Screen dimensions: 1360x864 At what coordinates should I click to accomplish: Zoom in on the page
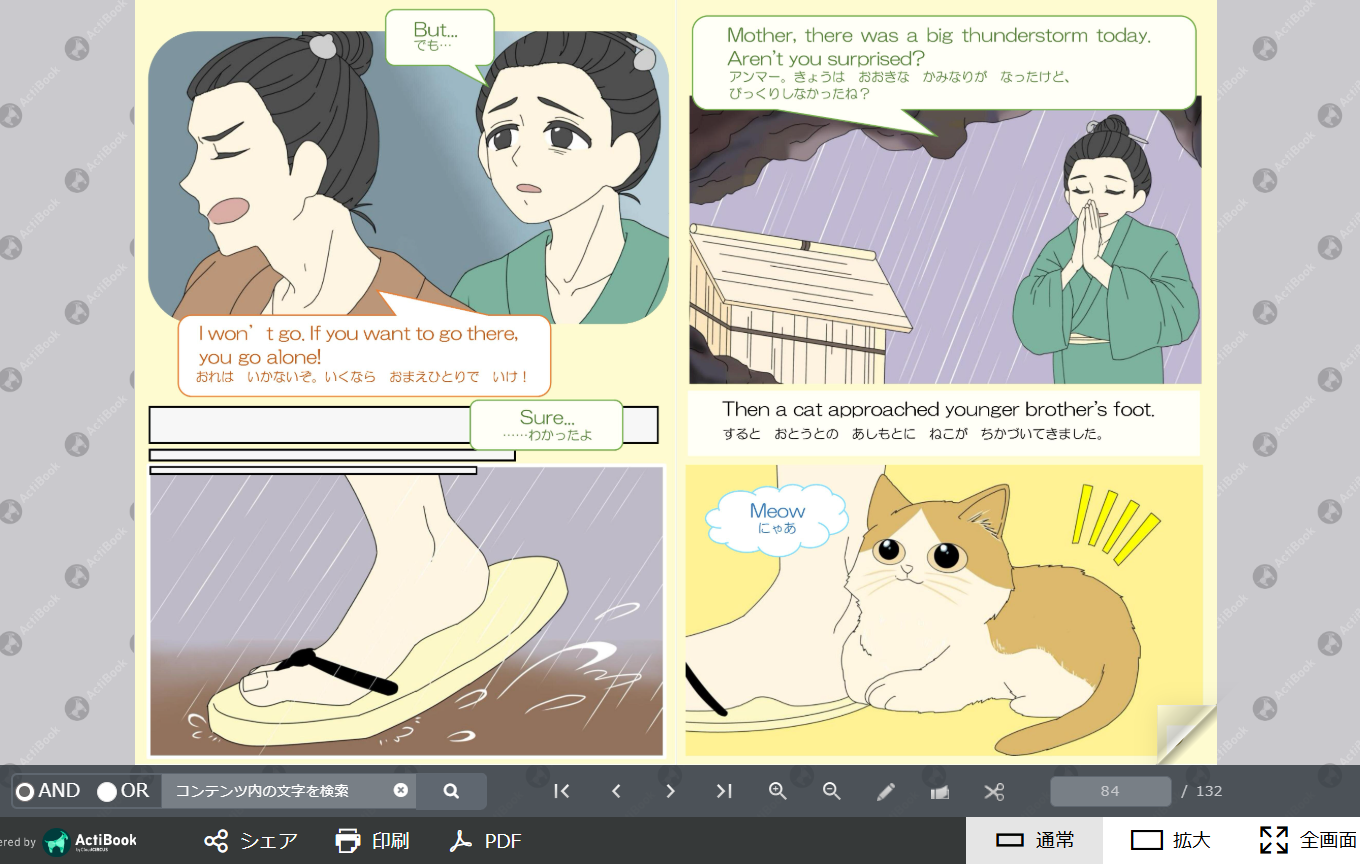click(x=778, y=791)
